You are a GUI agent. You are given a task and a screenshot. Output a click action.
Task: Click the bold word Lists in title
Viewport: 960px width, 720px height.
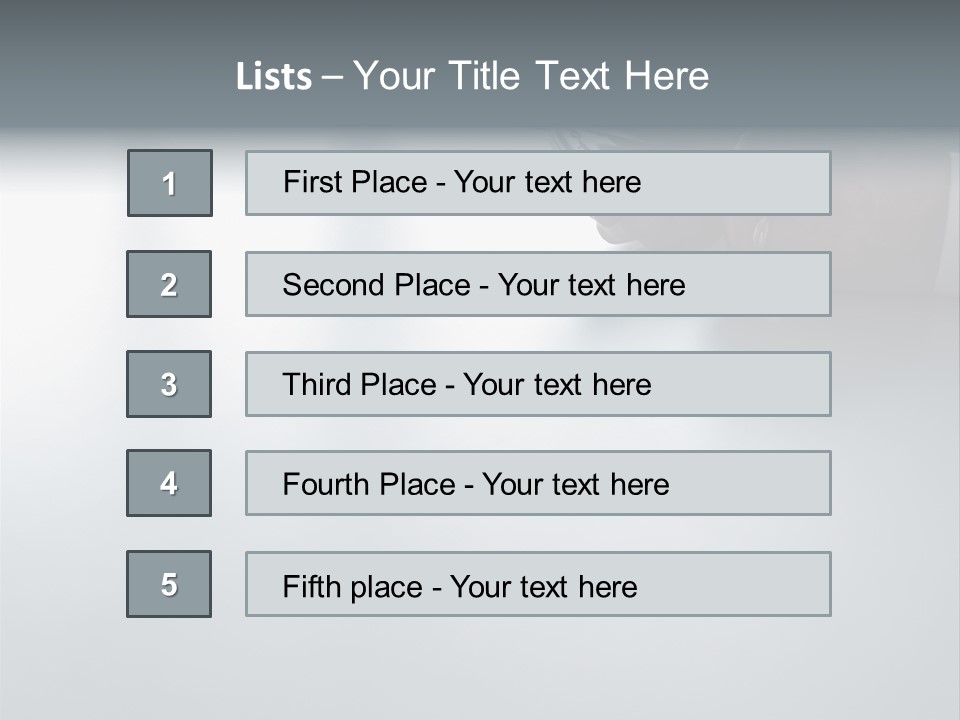click(x=274, y=77)
